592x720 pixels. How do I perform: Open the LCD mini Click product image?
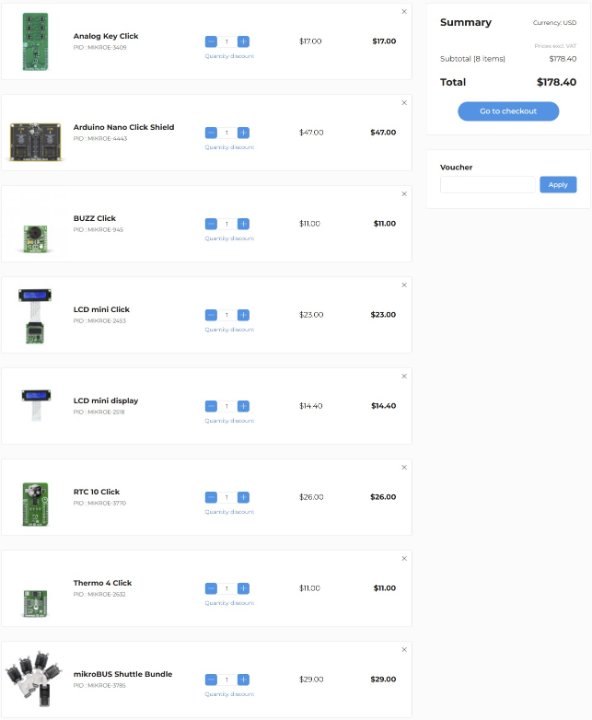[35, 316]
